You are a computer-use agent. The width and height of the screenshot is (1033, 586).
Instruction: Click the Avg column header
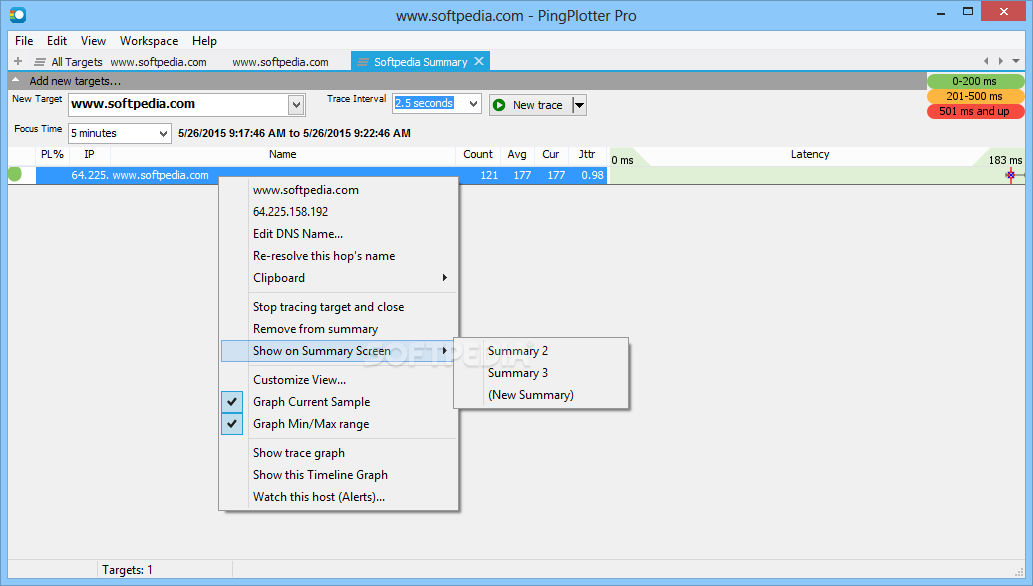click(516, 154)
